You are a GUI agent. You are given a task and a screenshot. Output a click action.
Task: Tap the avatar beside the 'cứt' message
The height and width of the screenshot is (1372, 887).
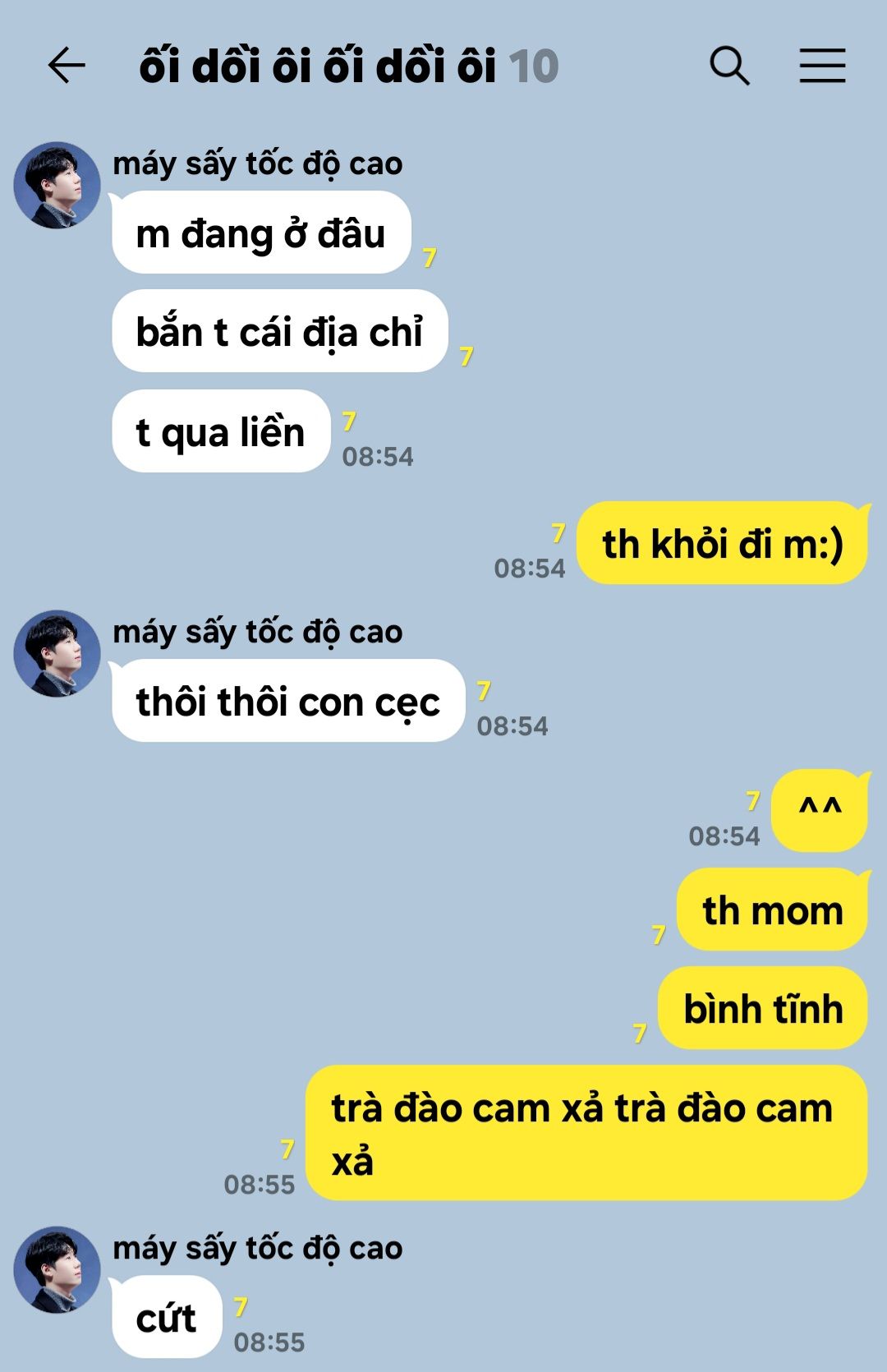pyautogui.click(x=57, y=1269)
